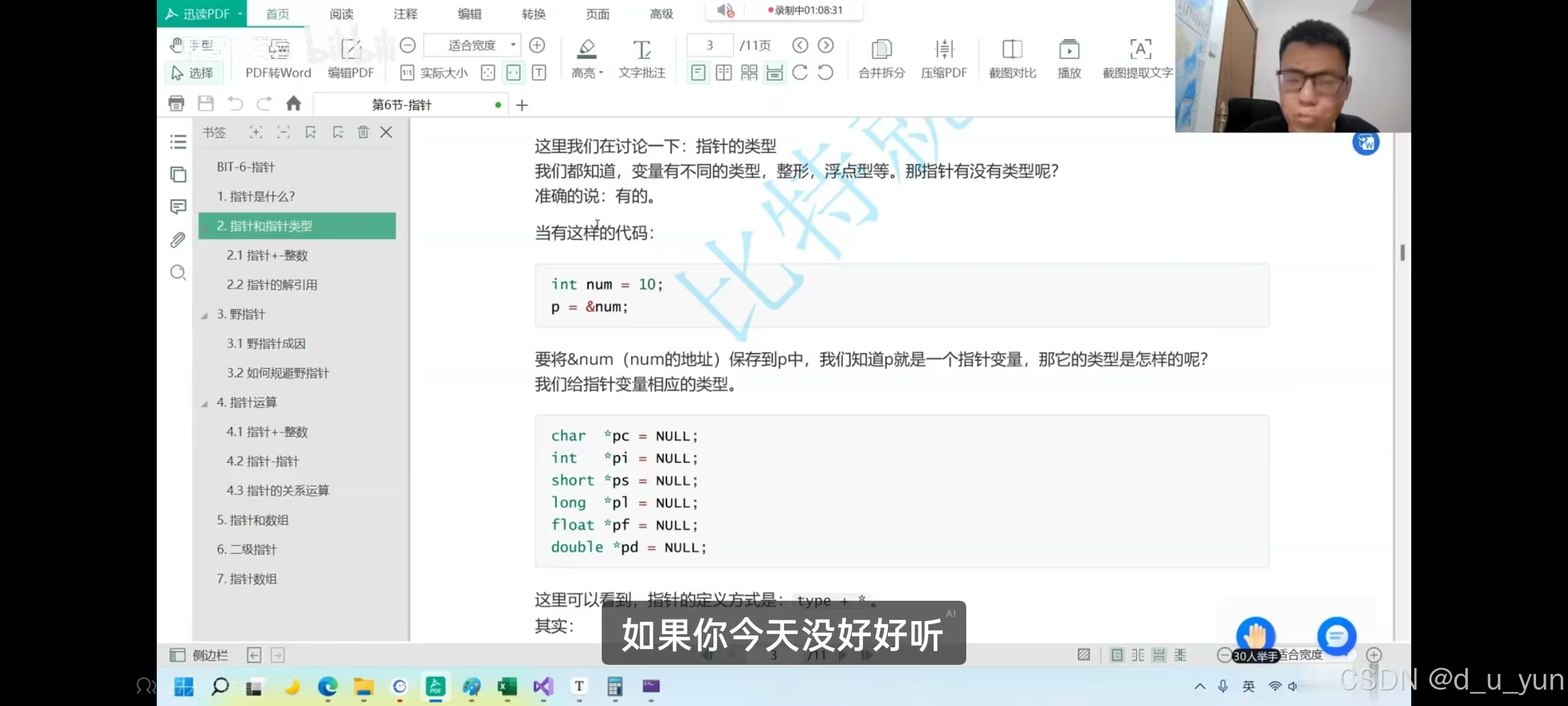Open the 转换 ribbon tab
Screen dimensions: 1568x706
(533, 14)
